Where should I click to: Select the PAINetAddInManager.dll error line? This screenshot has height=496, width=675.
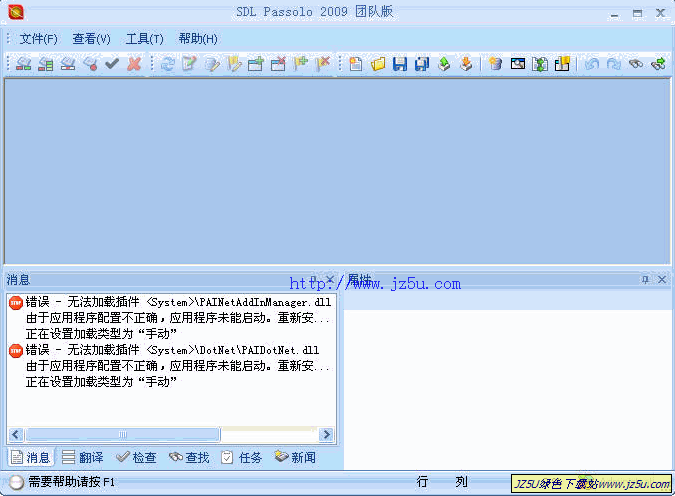(178, 302)
